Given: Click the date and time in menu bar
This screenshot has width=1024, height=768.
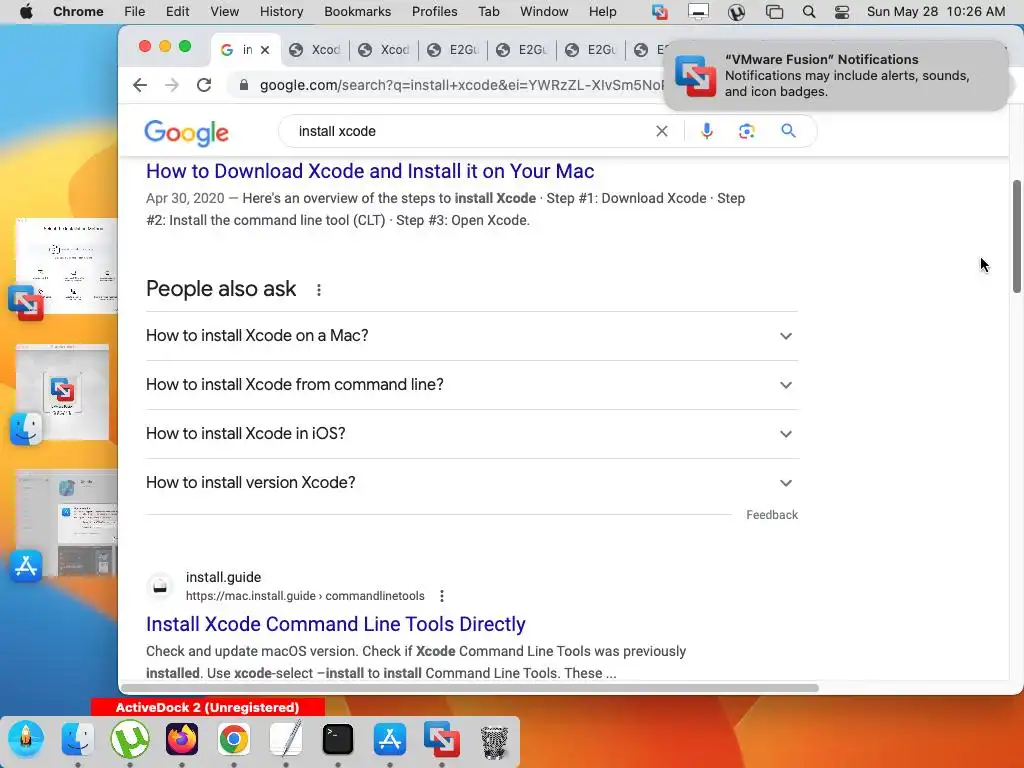Looking at the screenshot, I should (x=935, y=11).
